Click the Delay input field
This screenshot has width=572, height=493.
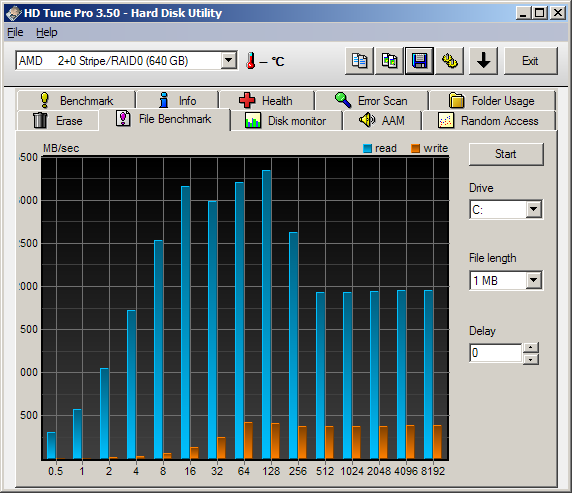coord(495,353)
